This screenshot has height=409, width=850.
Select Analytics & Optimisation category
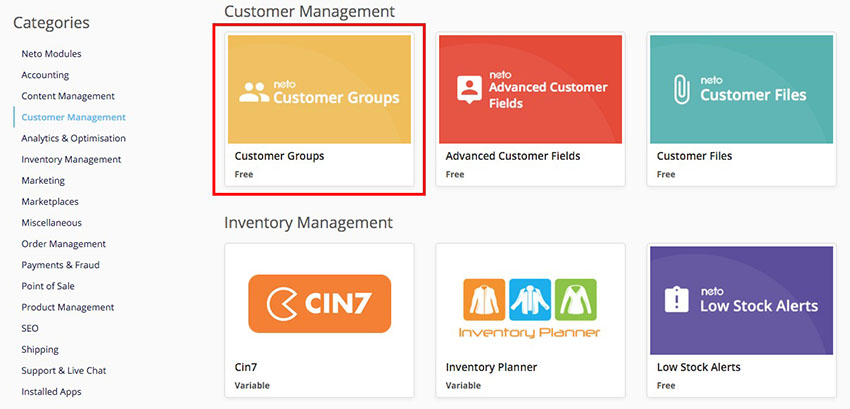point(74,138)
